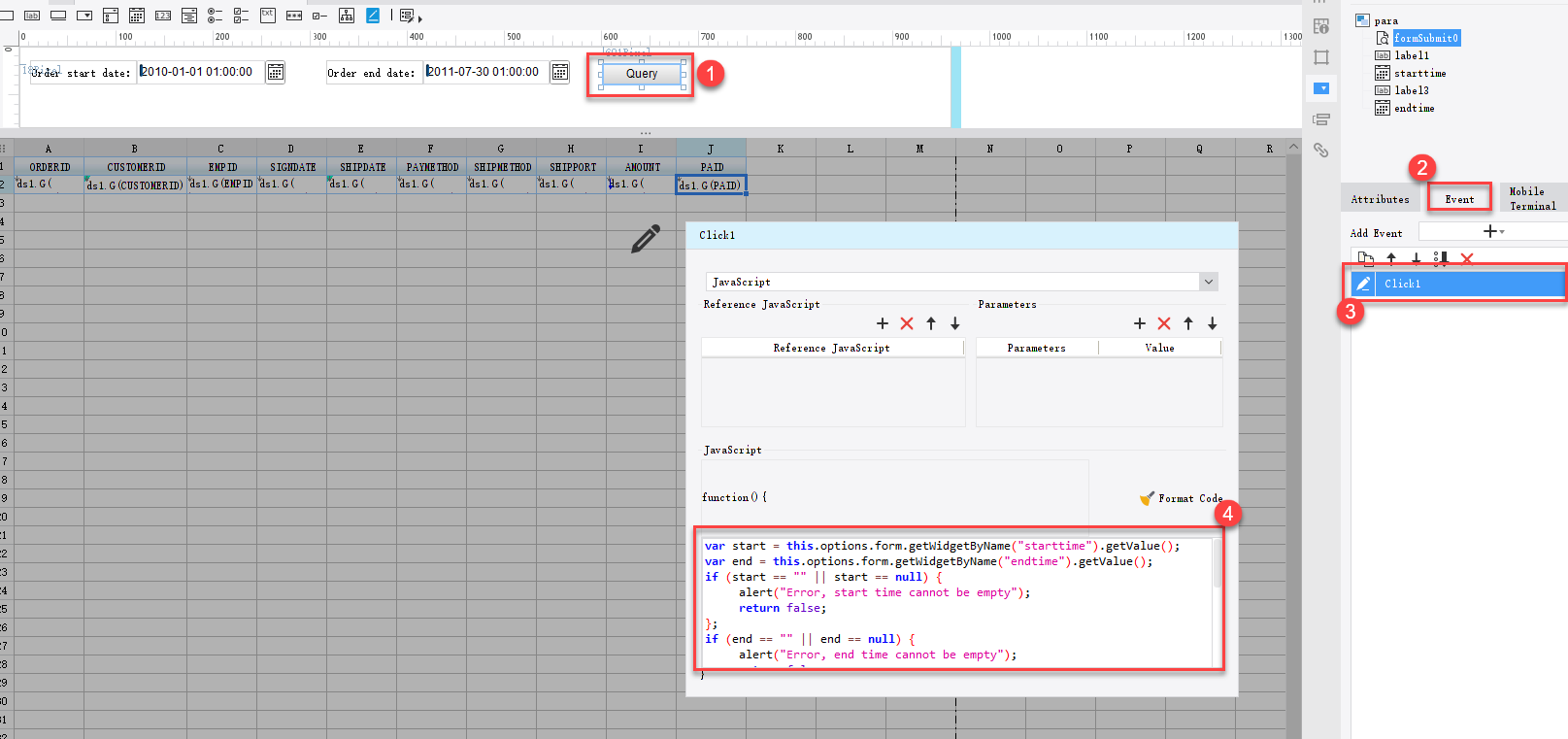This screenshot has height=739, width=1568.
Task: Click the Query button widget
Action: (641, 74)
